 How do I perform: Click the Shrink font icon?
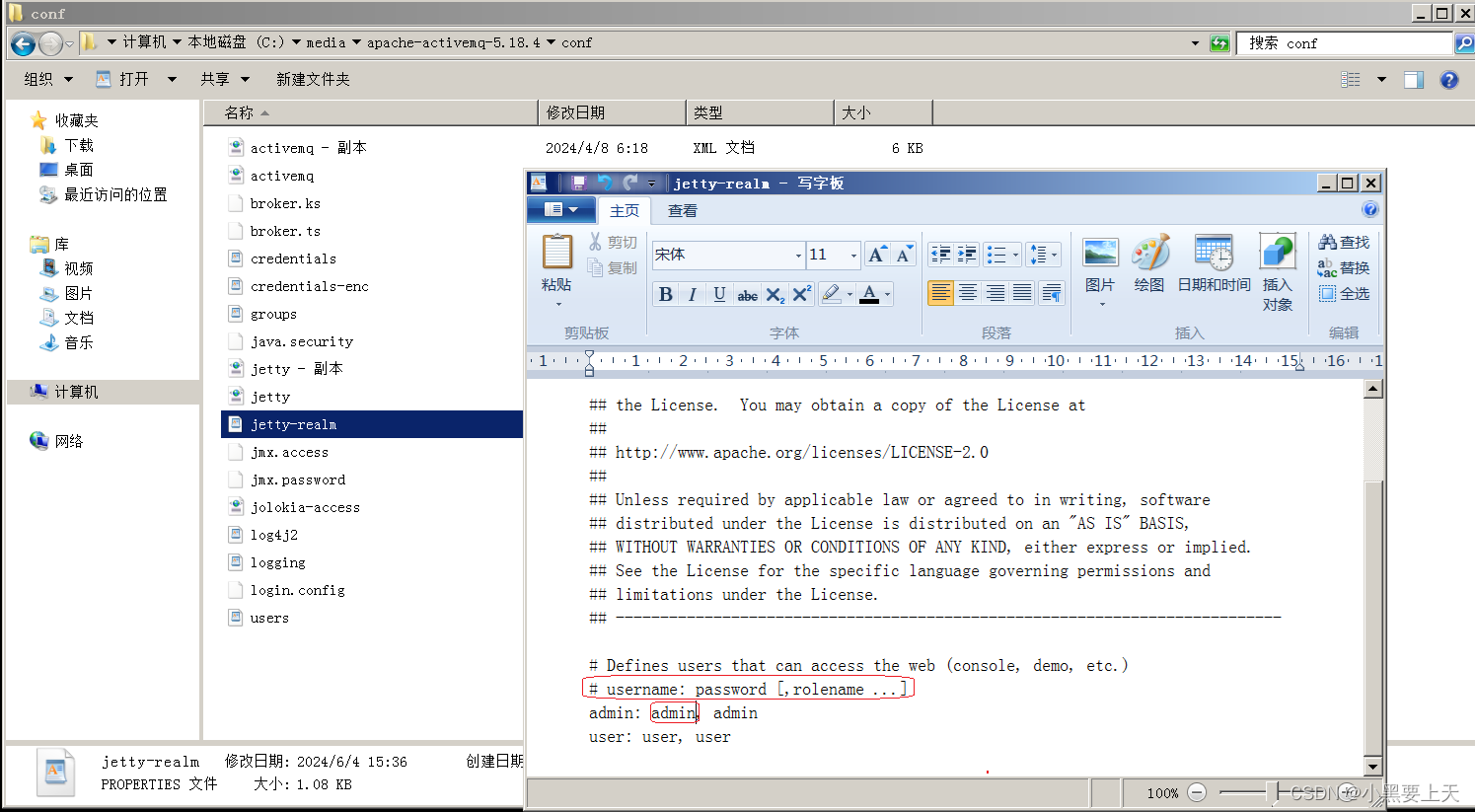point(904,255)
